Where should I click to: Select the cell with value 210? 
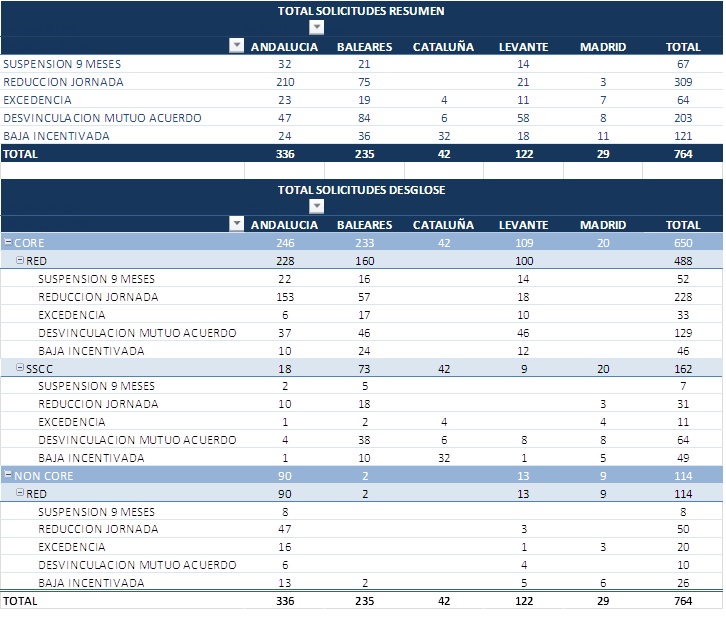pos(285,82)
